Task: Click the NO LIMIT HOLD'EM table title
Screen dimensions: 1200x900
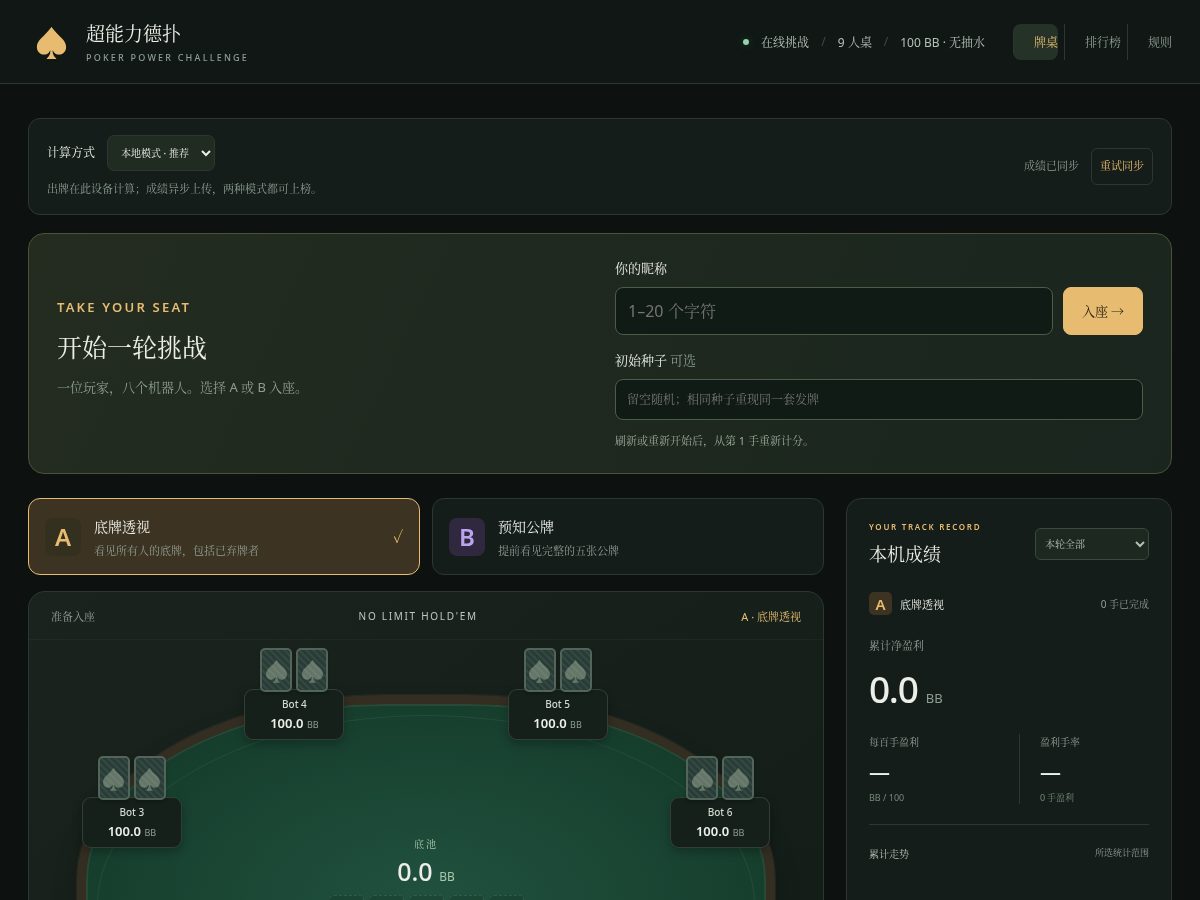Action: (418, 616)
